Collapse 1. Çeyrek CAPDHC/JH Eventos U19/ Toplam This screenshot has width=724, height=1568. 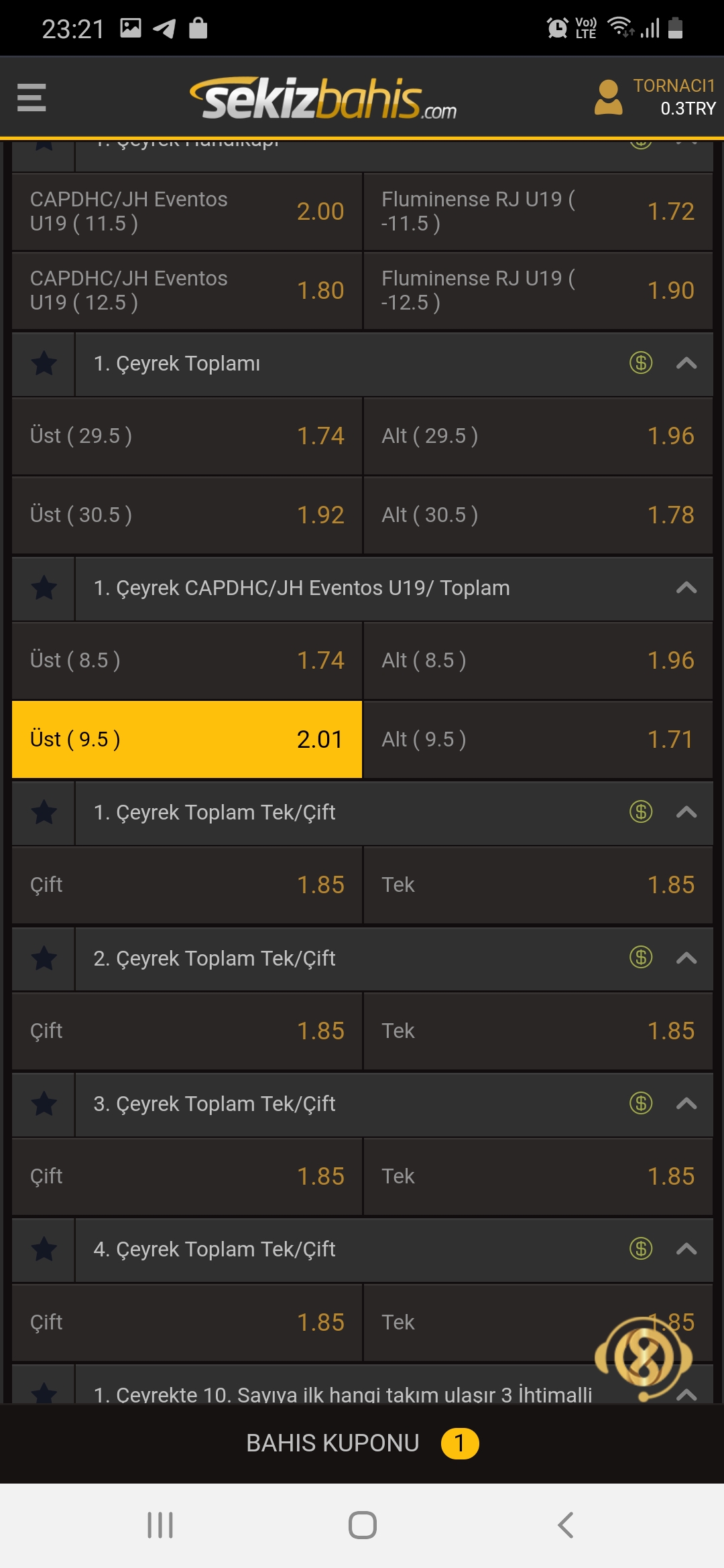[686, 588]
